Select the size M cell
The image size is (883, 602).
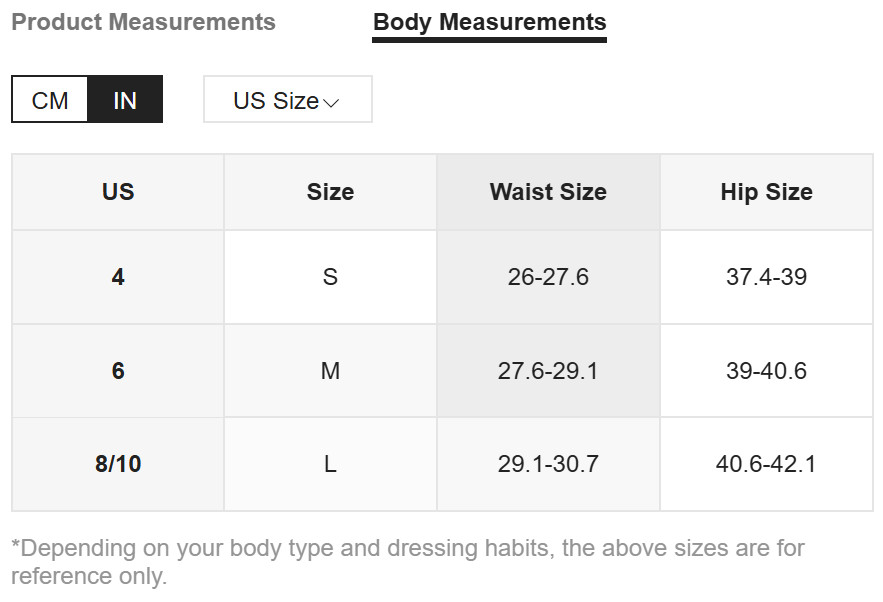330,371
